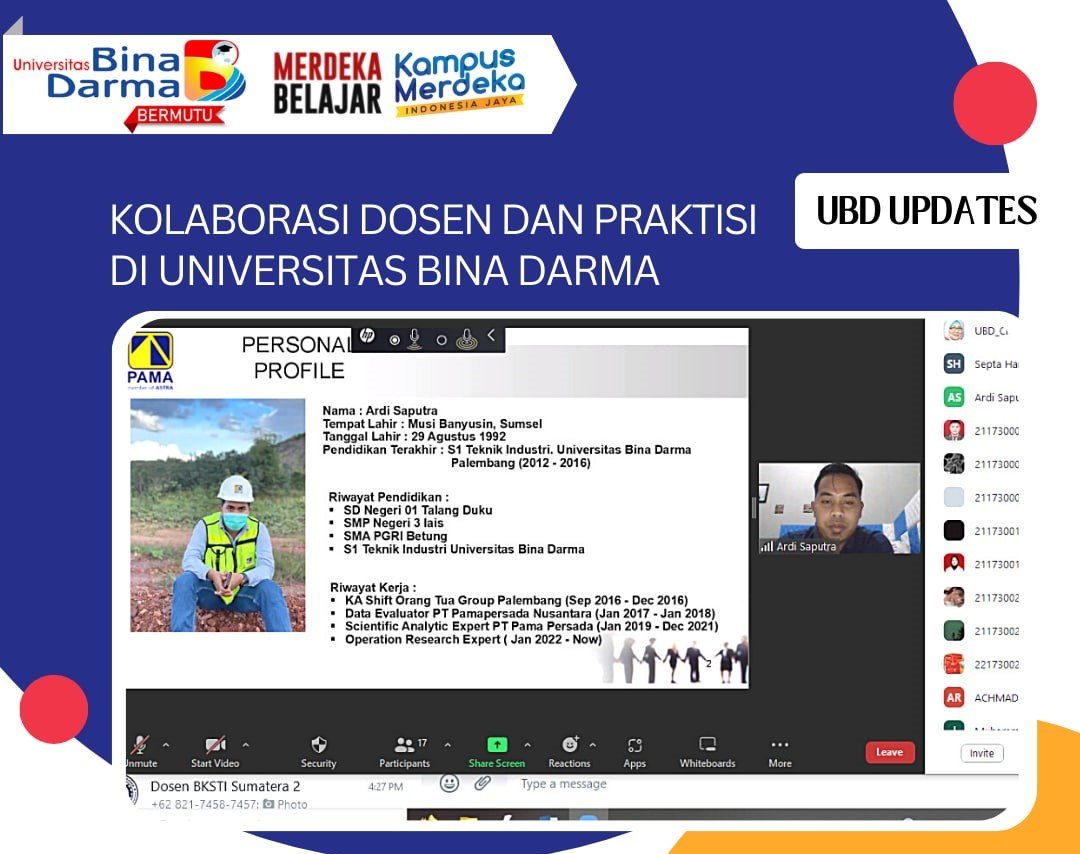This screenshot has width=1080, height=854.
Task: Click the "Data Evaluator PT Pamapersada Nusantara" line
Action: (x=530, y=614)
